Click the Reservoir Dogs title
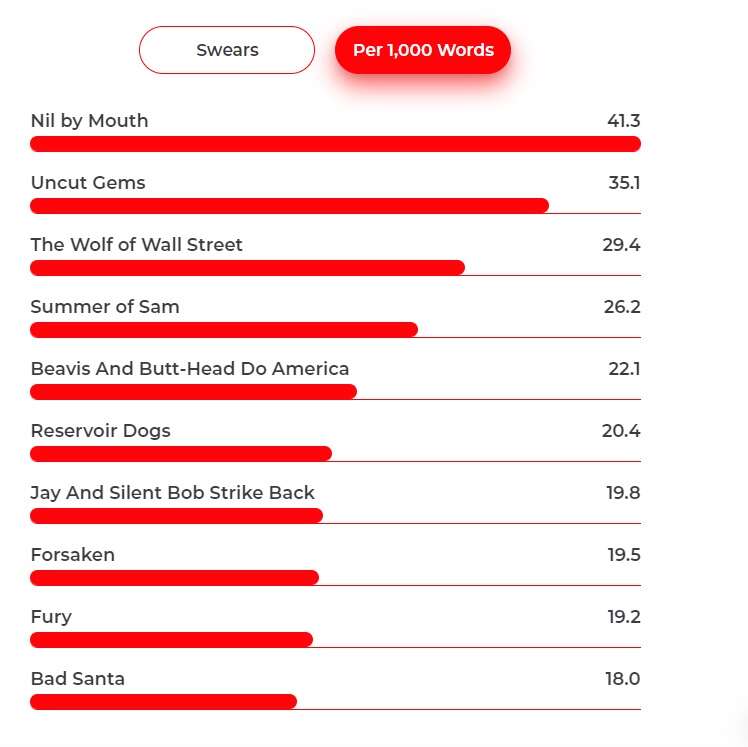Viewport: 748px width, 747px height. (101, 431)
